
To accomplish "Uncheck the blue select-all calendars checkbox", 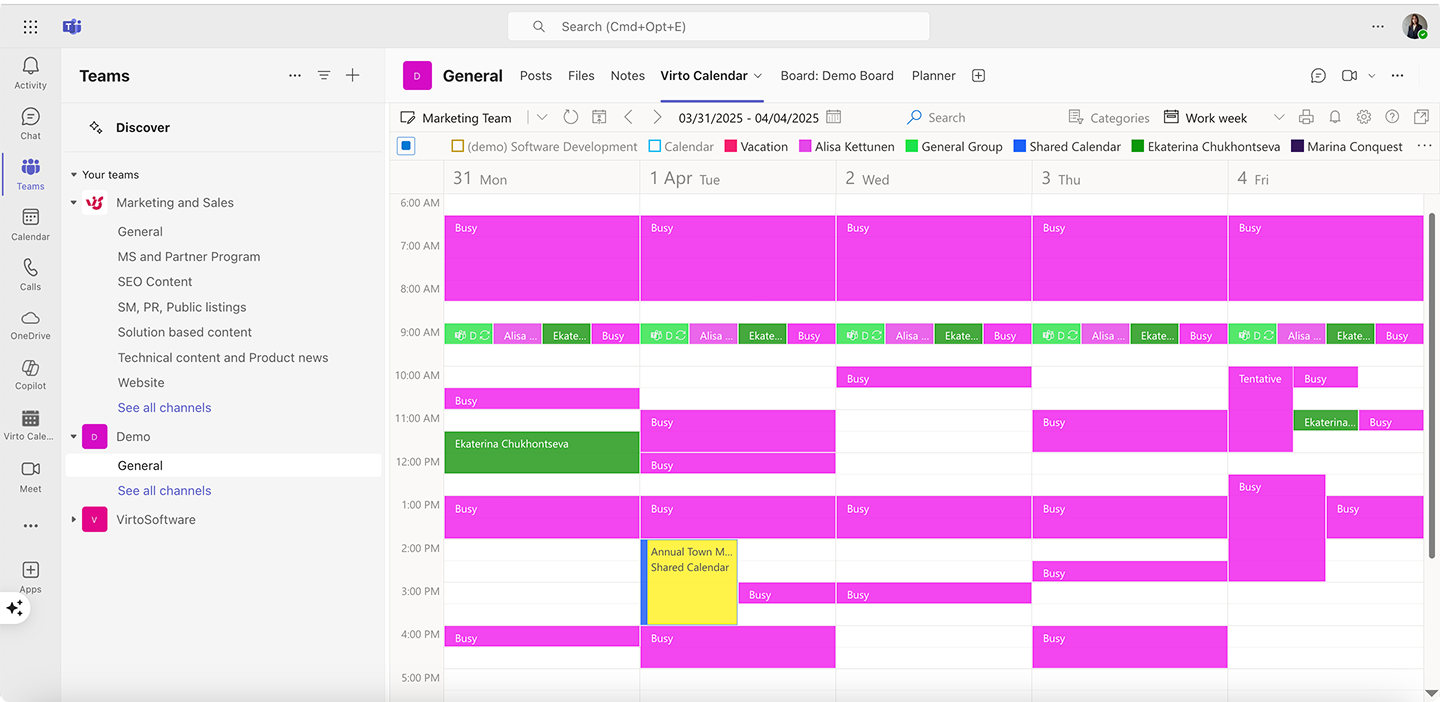I will pos(405,145).
